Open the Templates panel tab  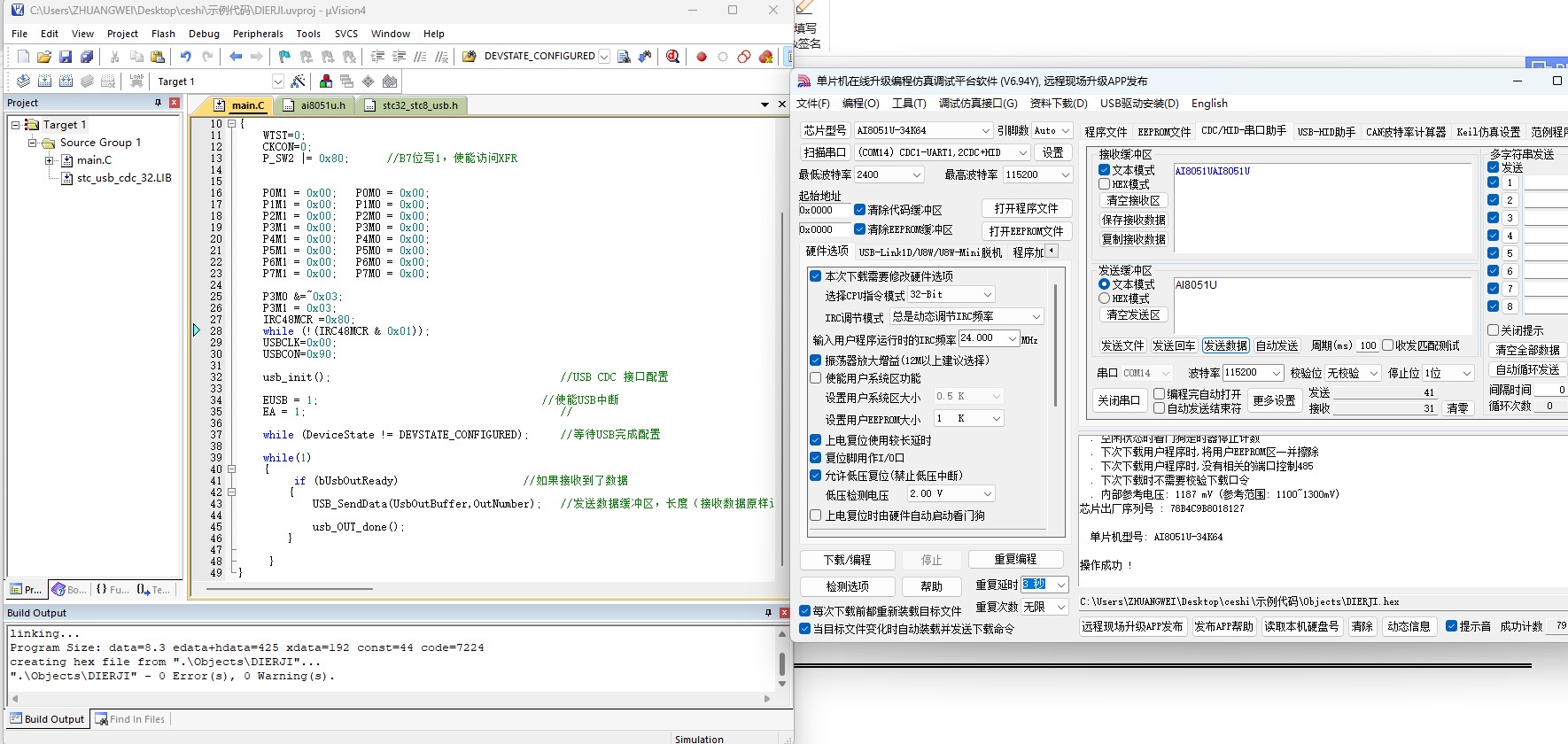tap(154, 589)
